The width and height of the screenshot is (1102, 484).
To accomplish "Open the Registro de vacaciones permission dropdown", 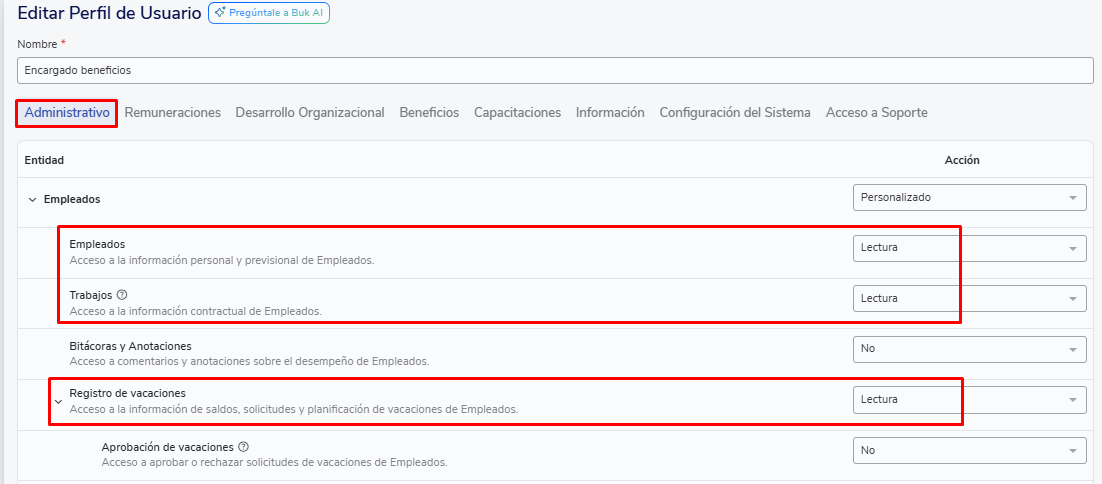I will (968, 400).
